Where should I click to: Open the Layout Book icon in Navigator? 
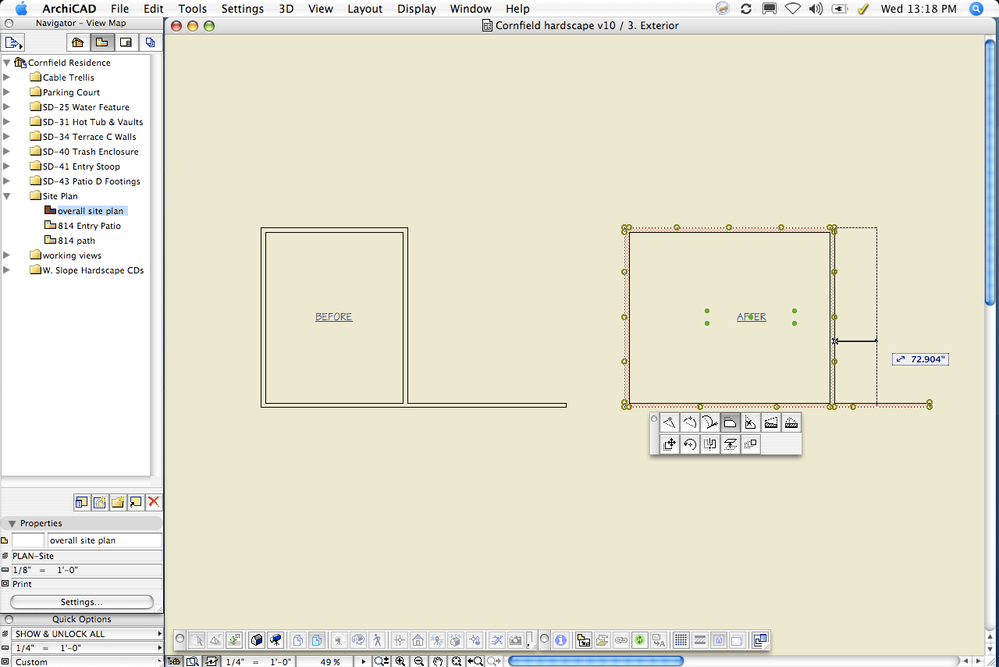coord(126,43)
